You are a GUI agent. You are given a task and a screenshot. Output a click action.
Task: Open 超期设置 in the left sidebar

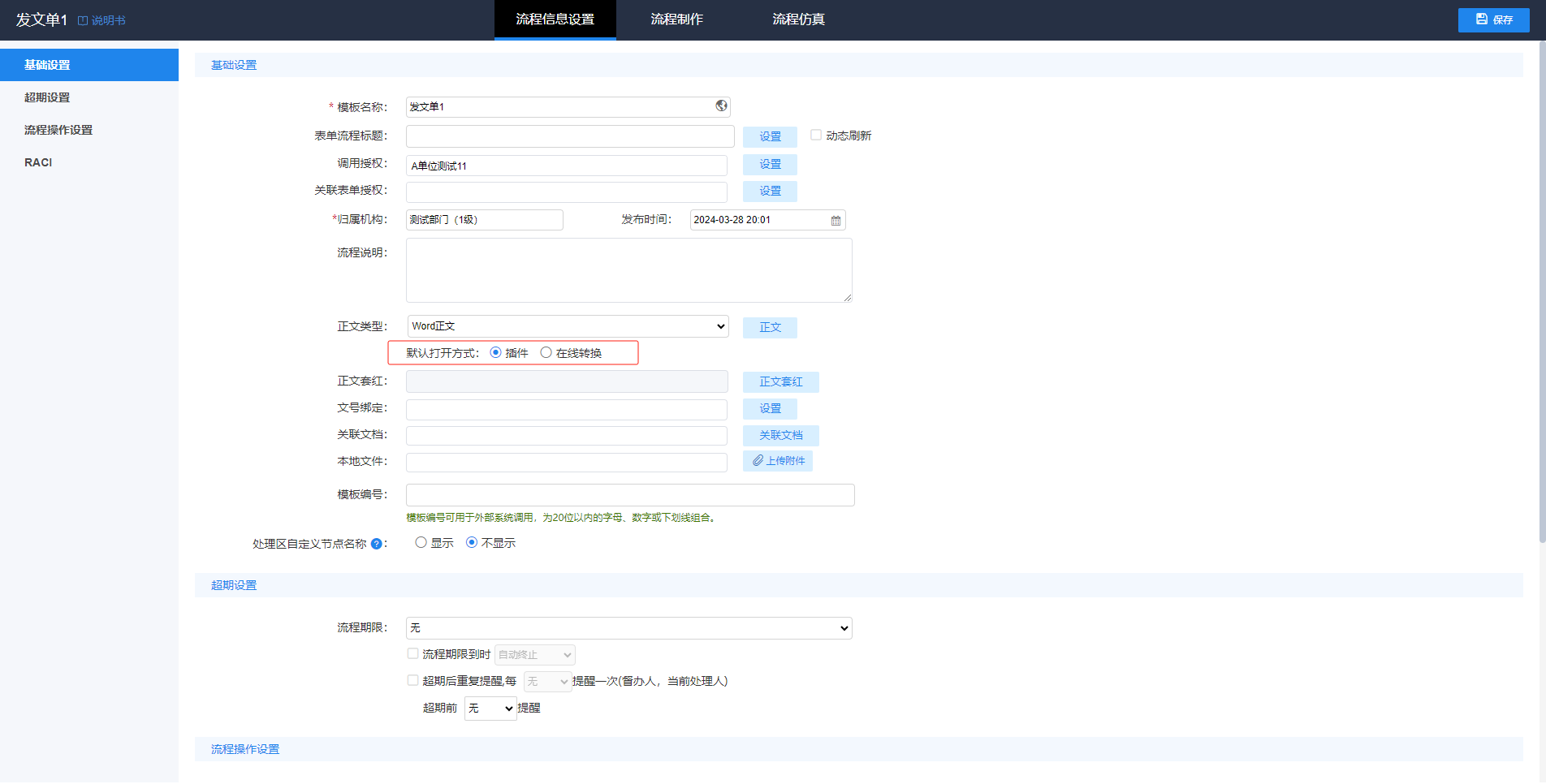coord(47,97)
